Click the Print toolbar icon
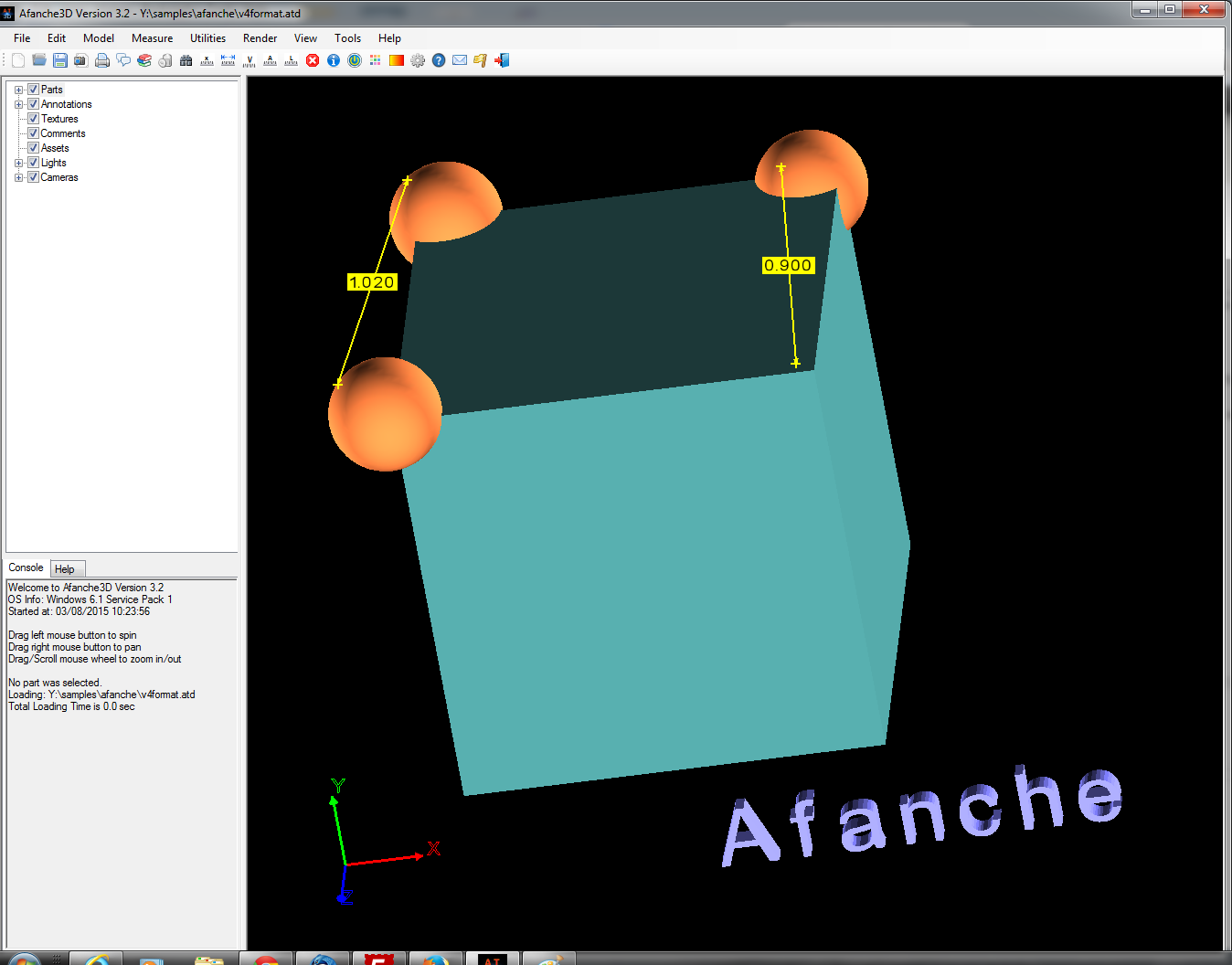The height and width of the screenshot is (965, 1232). pos(102,60)
